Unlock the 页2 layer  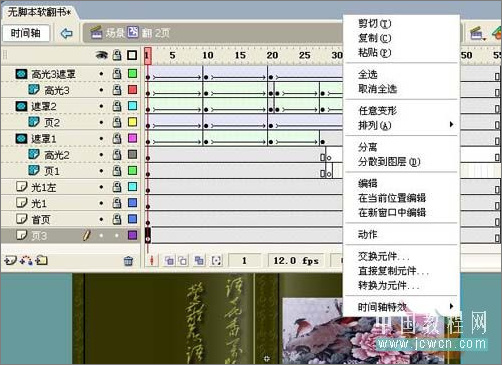click(117, 122)
